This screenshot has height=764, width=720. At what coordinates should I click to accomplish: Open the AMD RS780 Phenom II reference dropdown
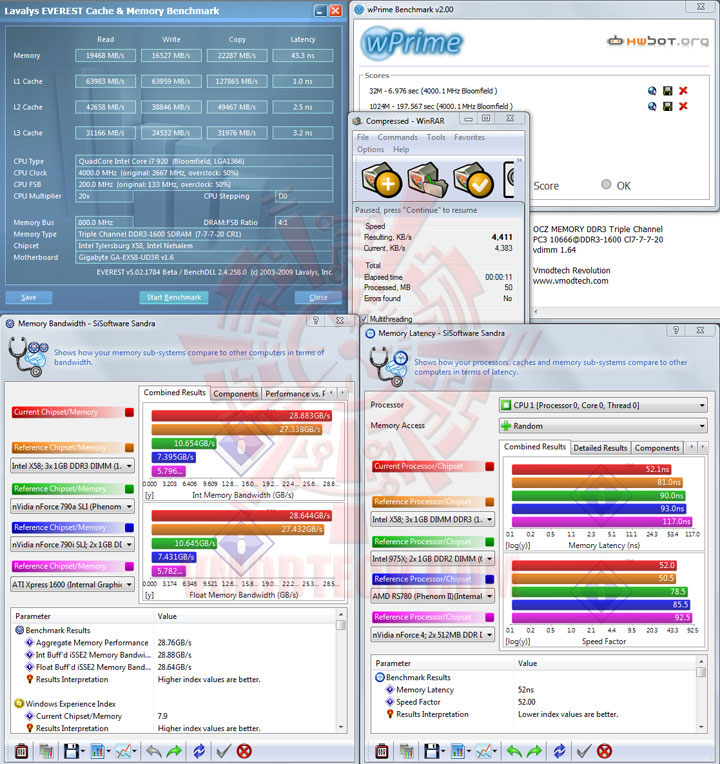tap(433, 596)
